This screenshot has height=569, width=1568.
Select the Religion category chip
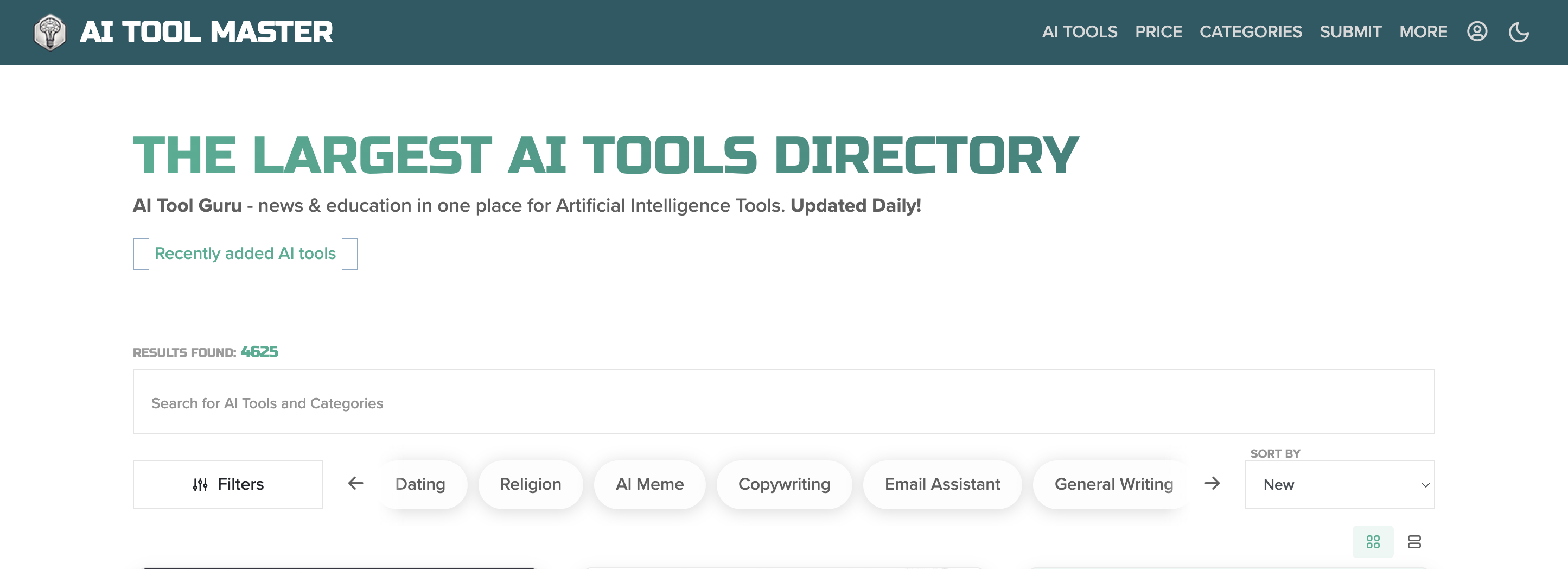tap(530, 484)
